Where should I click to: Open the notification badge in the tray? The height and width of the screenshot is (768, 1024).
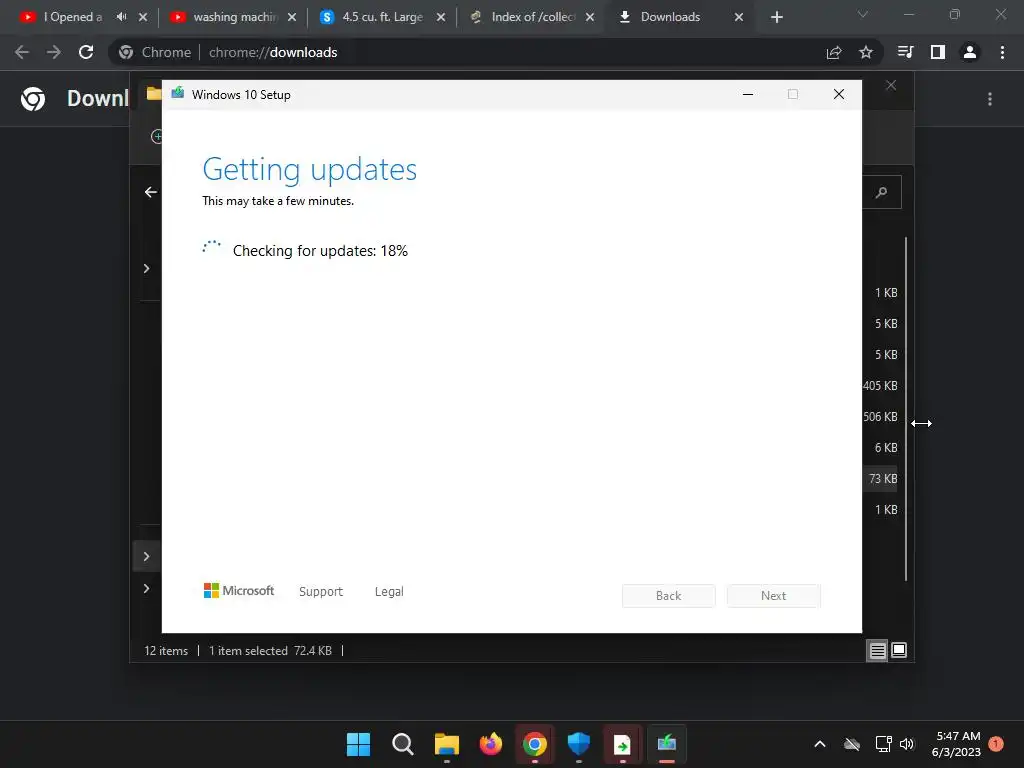point(996,743)
